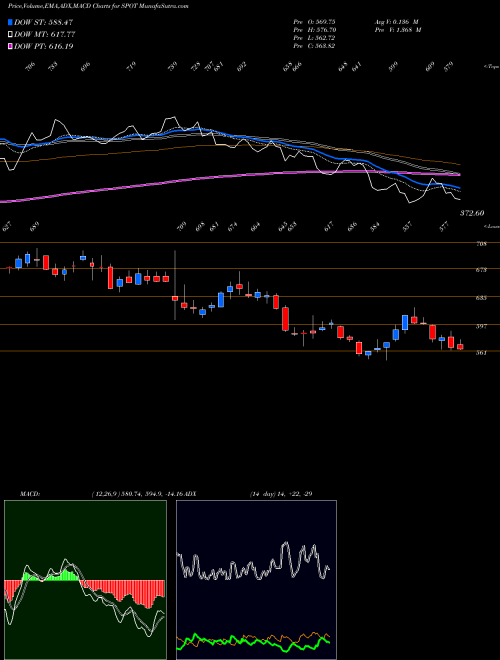500x660 pixels.
Task: Click the MACD (12,26,9) values text
Action: [136, 494]
